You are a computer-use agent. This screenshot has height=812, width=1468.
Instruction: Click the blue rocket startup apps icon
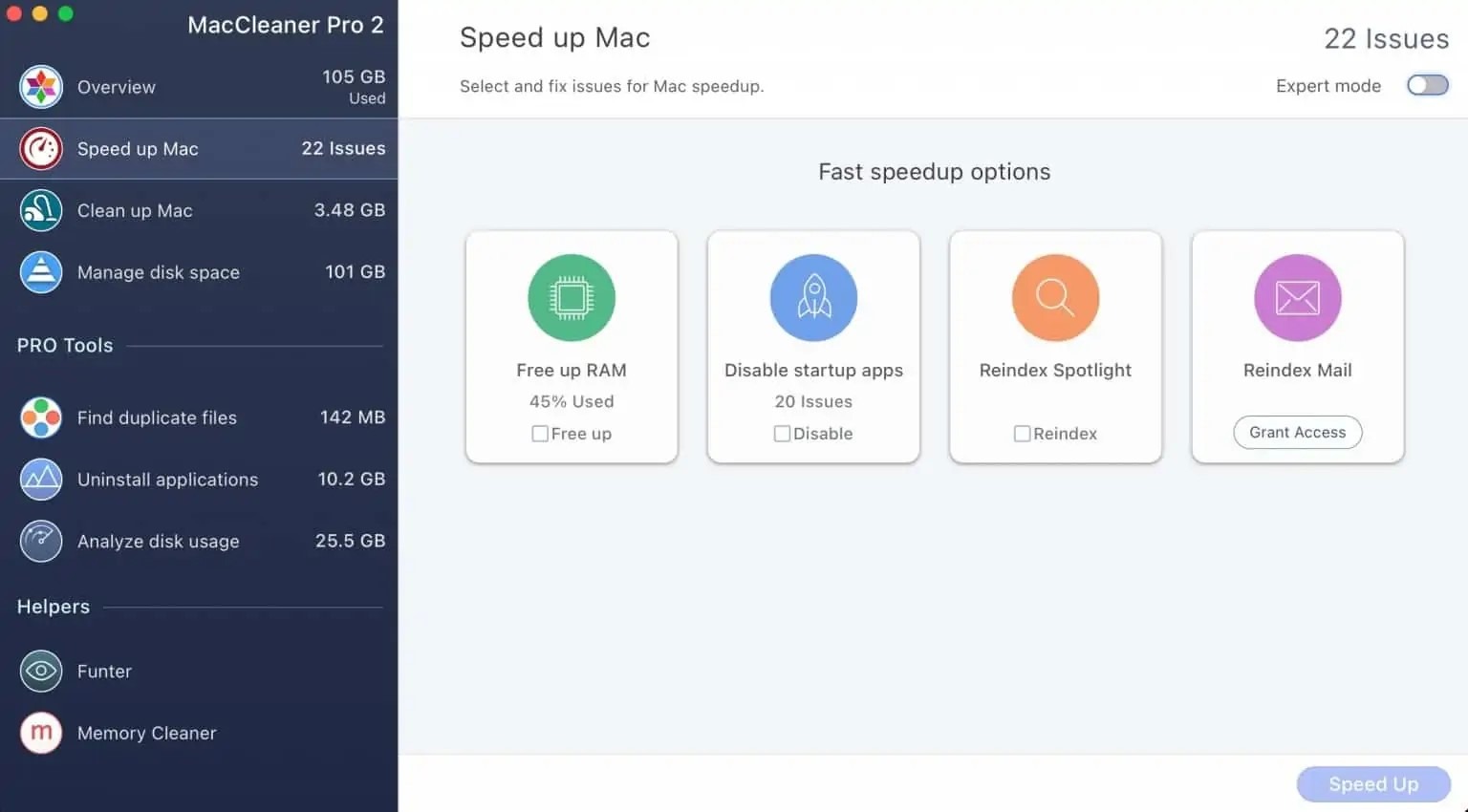(813, 298)
